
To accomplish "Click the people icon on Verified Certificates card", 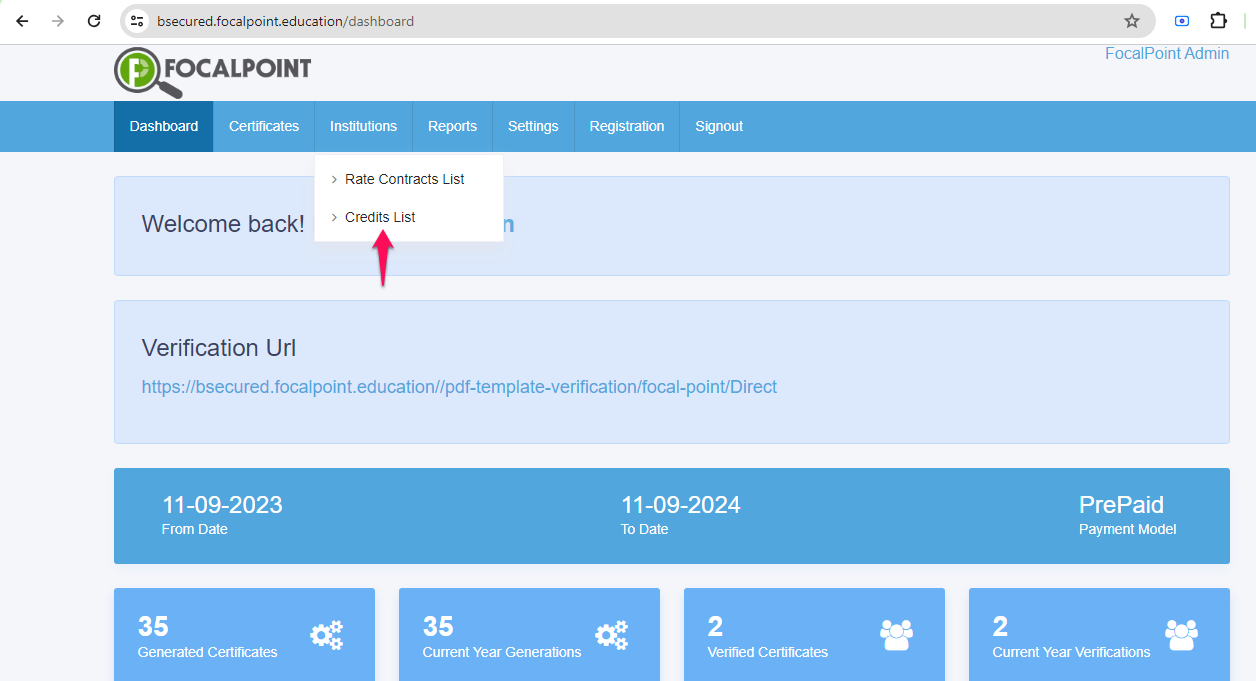I will pyautogui.click(x=896, y=634).
